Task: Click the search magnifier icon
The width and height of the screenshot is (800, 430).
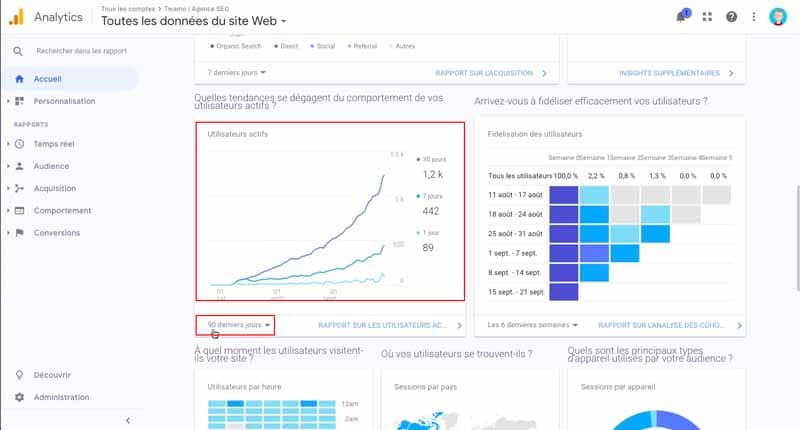Action: click(x=18, y=51)
